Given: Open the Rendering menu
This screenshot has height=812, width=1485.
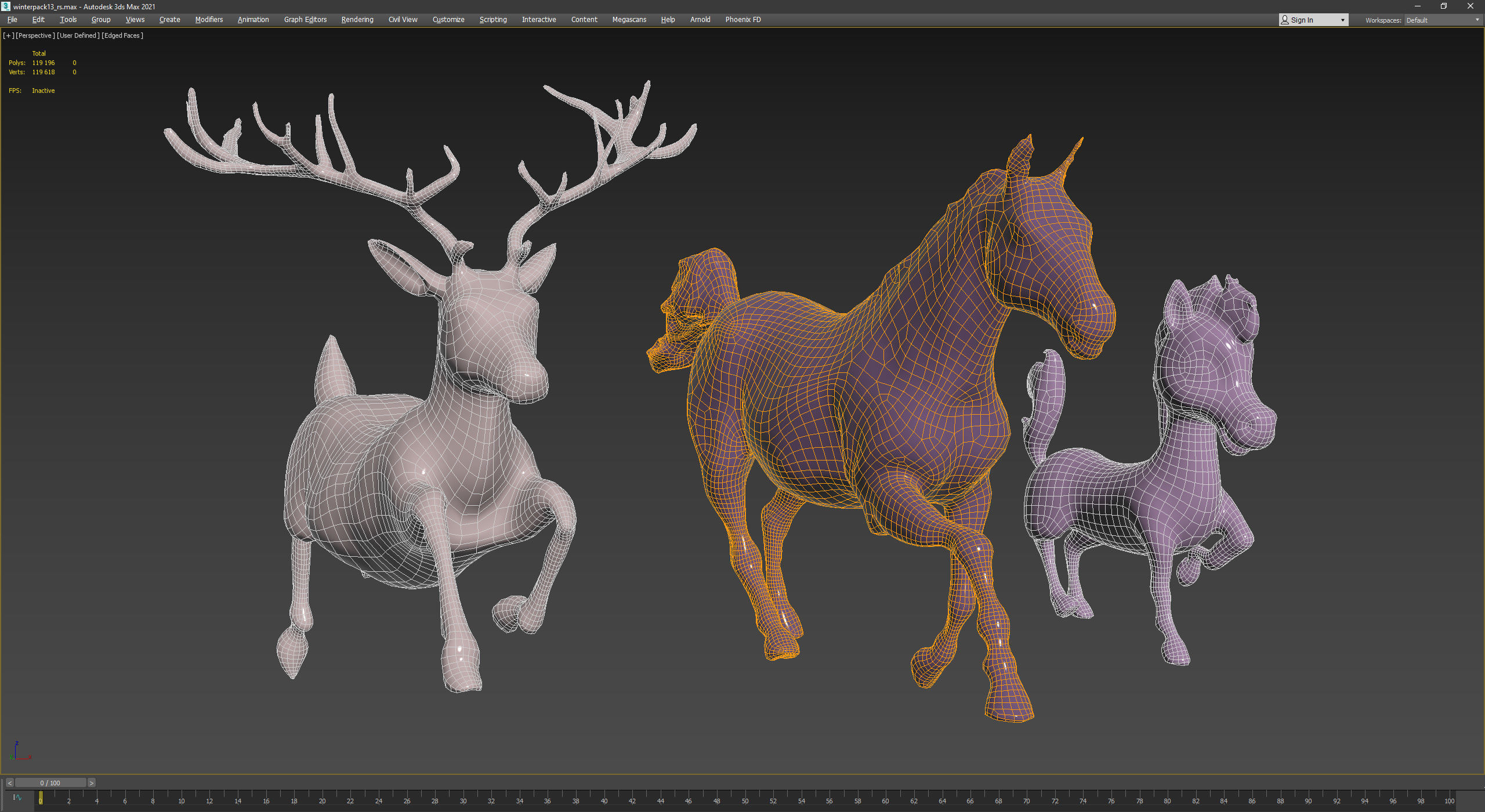Looking at the screenshot, I should coord(357,20).
